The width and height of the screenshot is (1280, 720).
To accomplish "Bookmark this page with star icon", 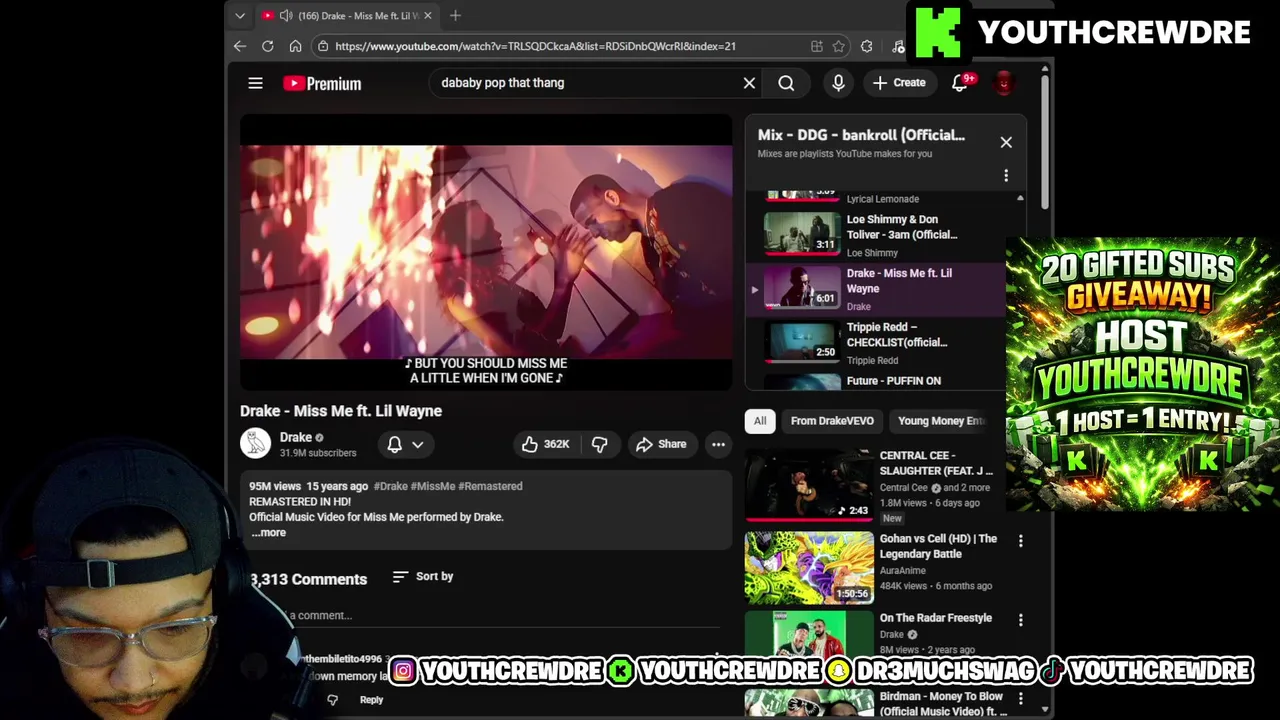I will [839, 46].
